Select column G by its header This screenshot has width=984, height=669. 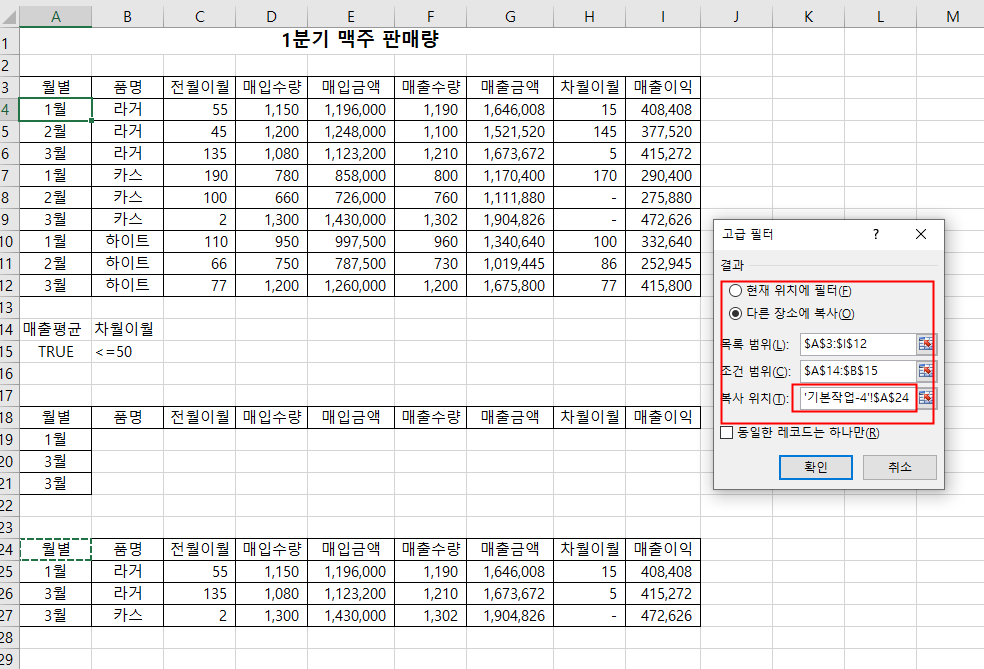pyautogui.click(x=510, y=17)
